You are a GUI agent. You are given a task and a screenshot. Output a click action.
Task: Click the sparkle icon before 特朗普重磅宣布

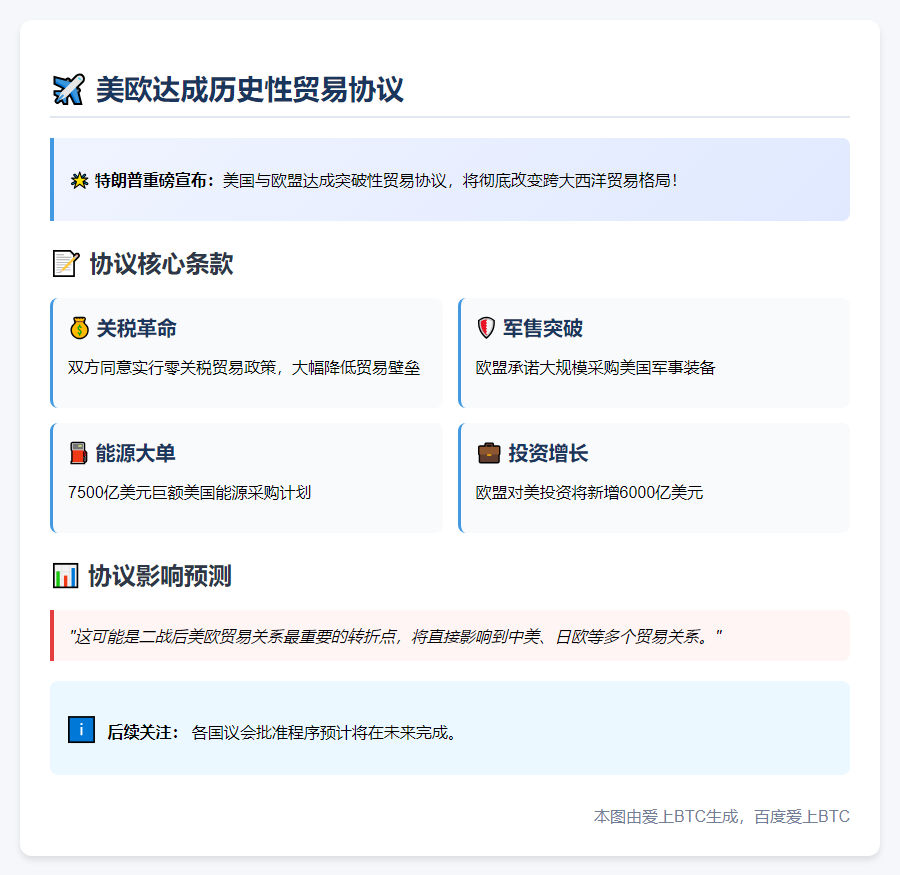79,181
